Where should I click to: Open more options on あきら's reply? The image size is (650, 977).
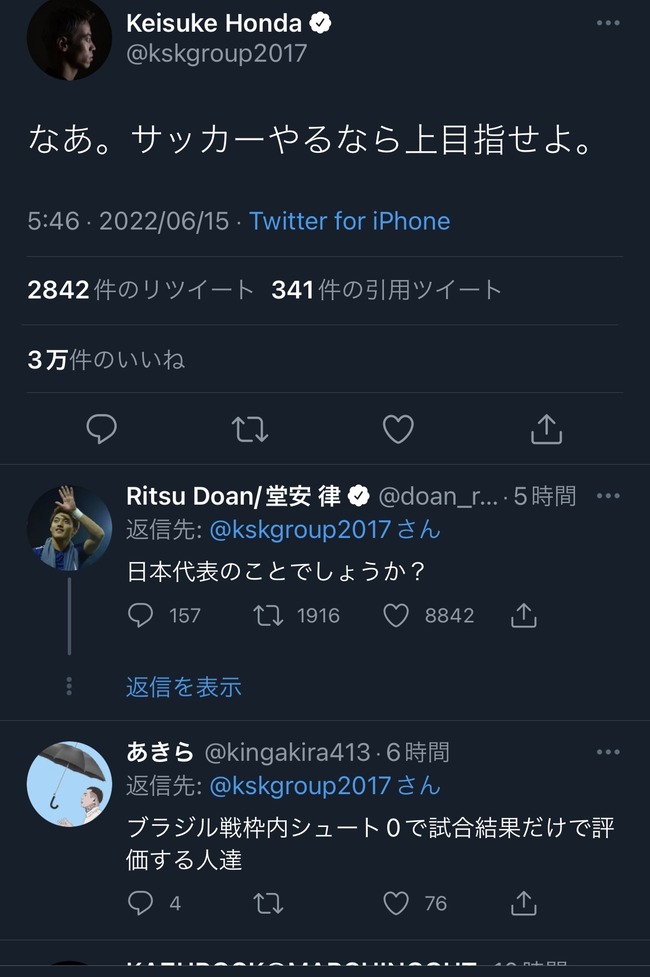tap(607, 752)
